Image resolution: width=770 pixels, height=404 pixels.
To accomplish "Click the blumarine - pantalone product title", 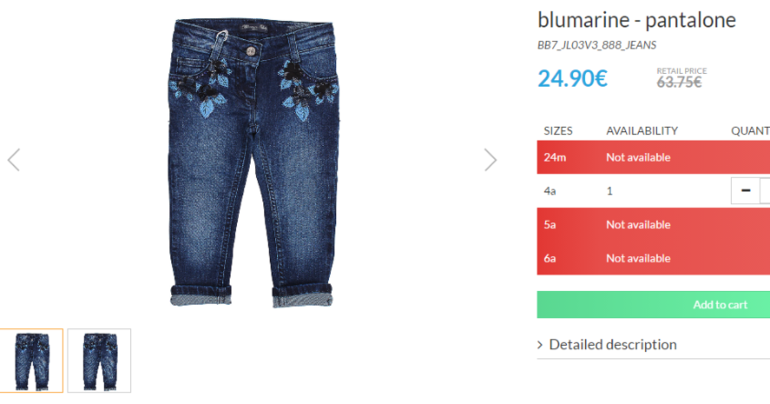I will point(636,20).
